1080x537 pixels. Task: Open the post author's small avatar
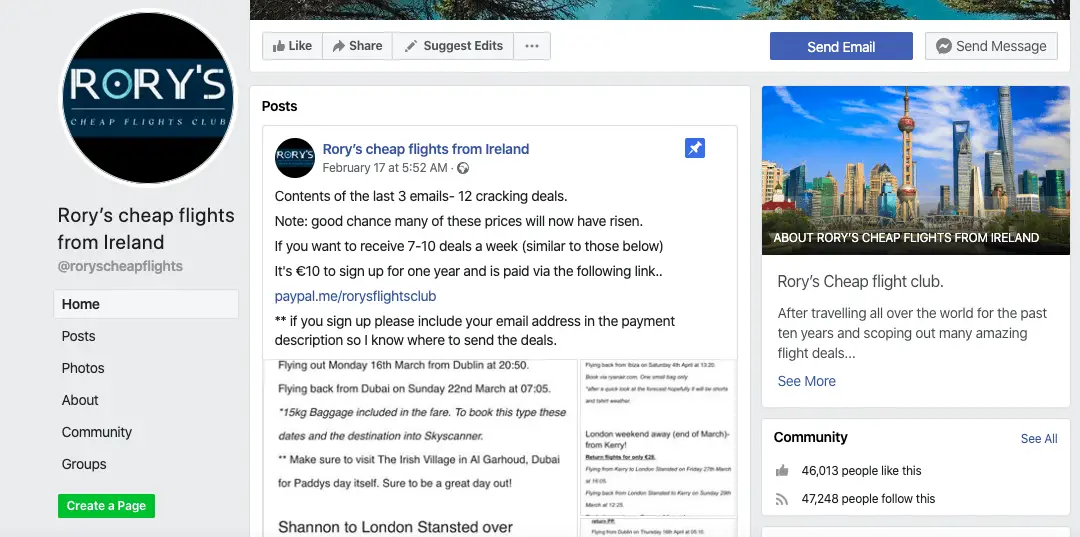click(295, 158)
